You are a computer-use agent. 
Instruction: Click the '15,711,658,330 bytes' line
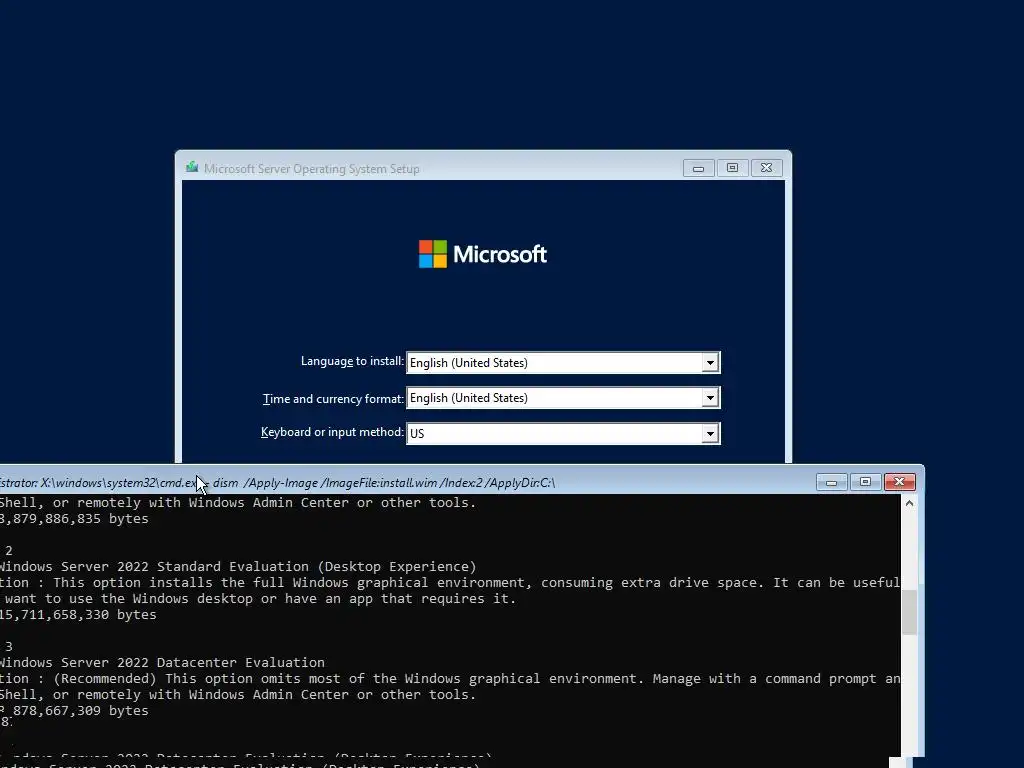tap(78, 615)
